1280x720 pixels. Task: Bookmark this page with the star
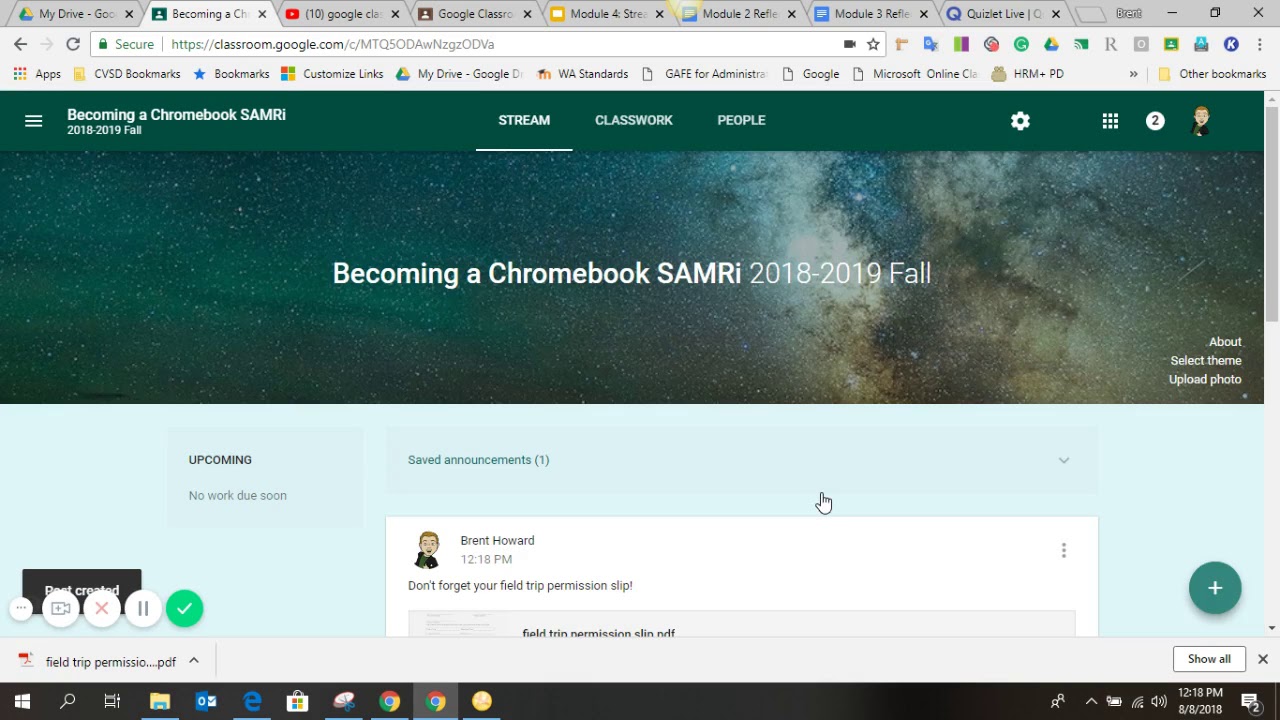[873, 44]
